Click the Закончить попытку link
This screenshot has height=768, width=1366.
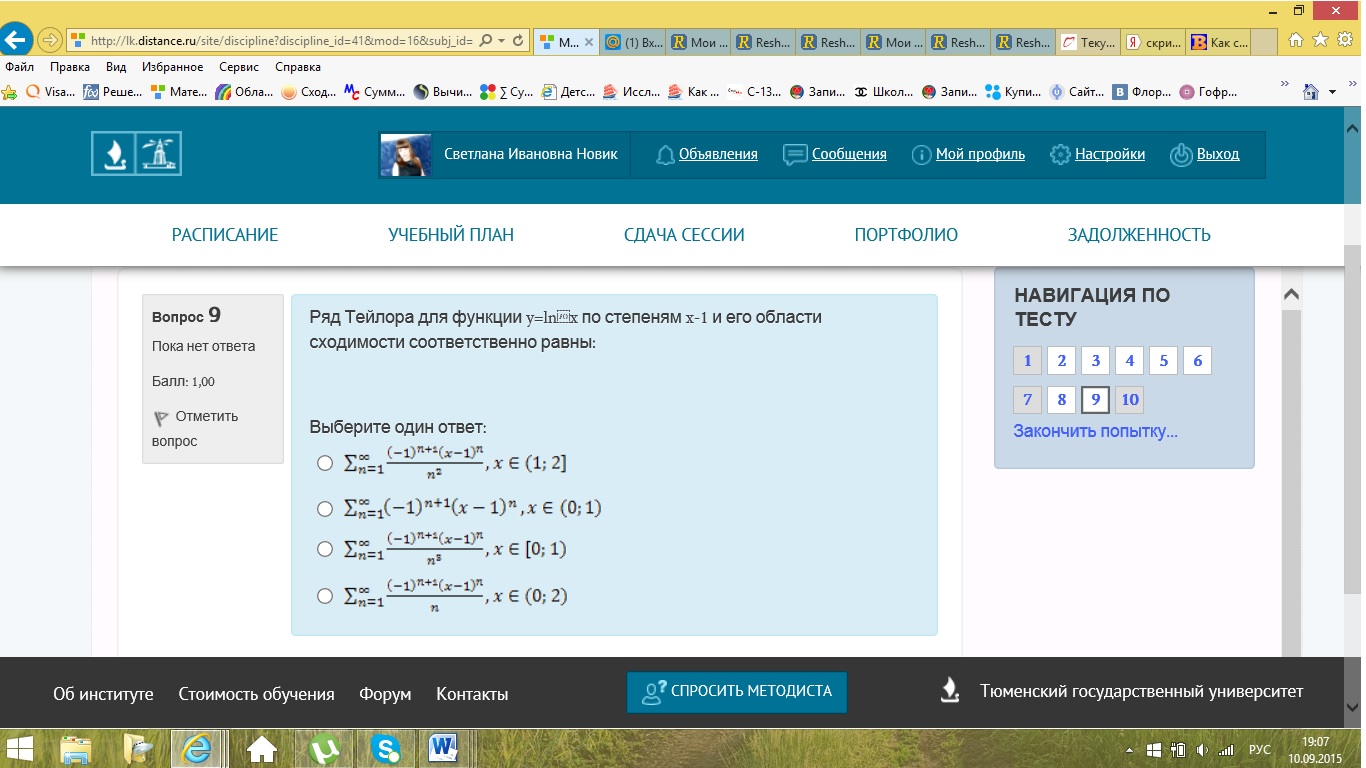coord(1095,431)
